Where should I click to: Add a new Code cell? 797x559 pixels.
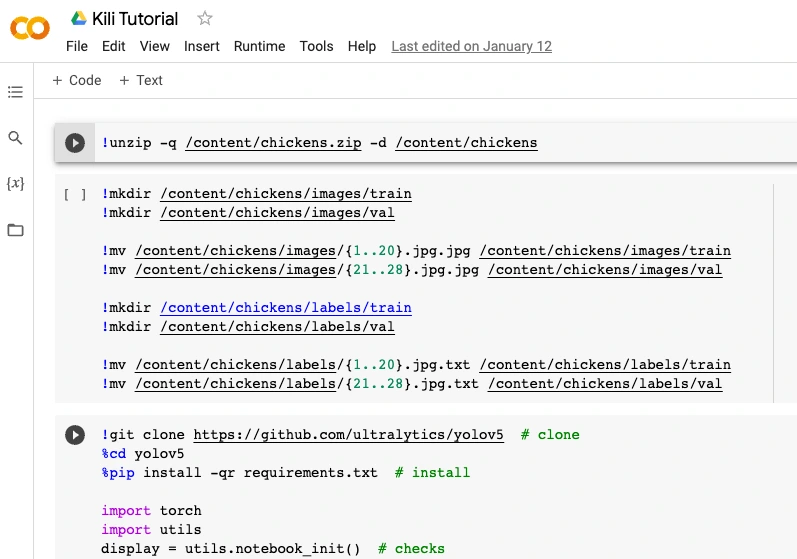(77, 80)
